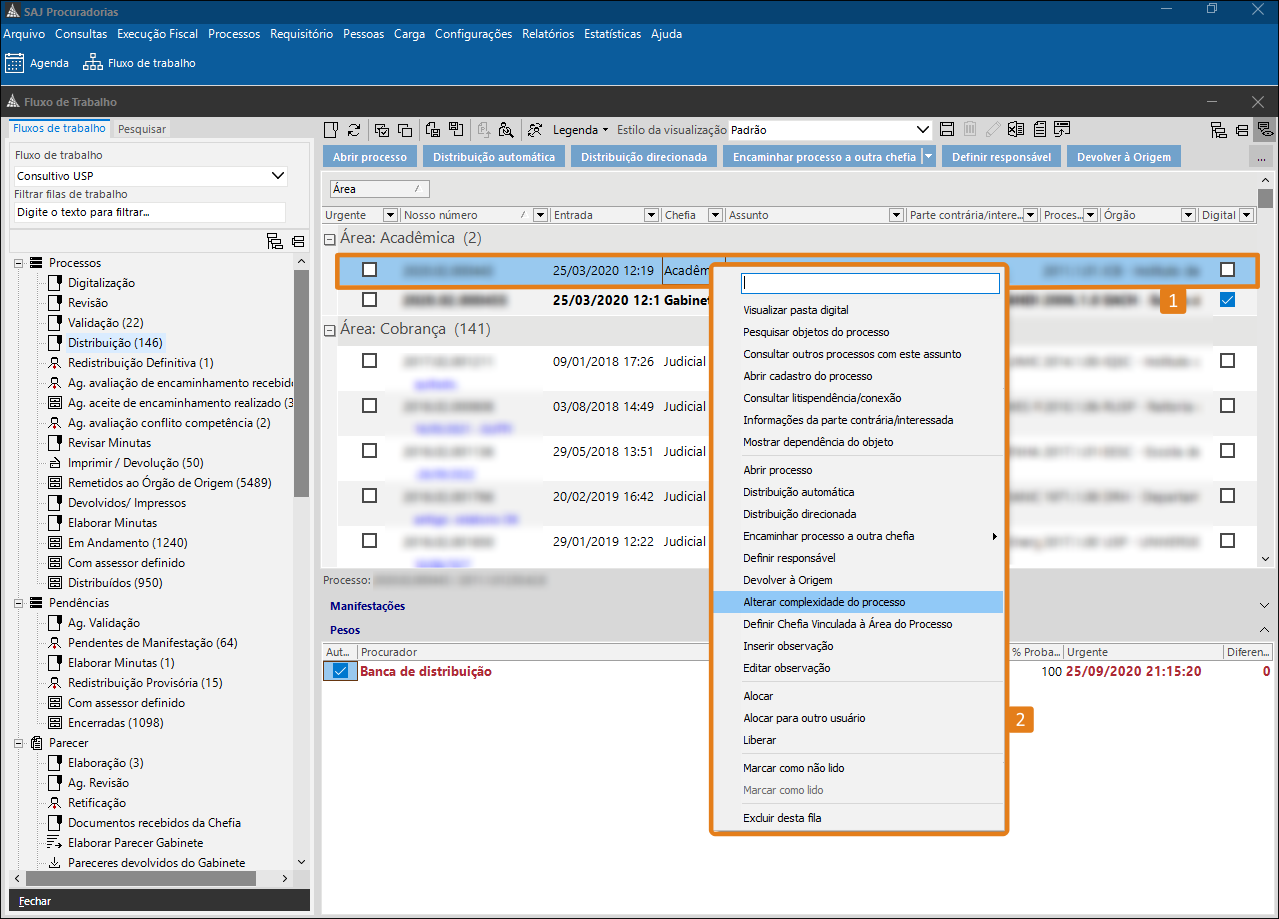
Task: Toggle the checkbox beside Banca de distribuição
Action: coord(341,671)
